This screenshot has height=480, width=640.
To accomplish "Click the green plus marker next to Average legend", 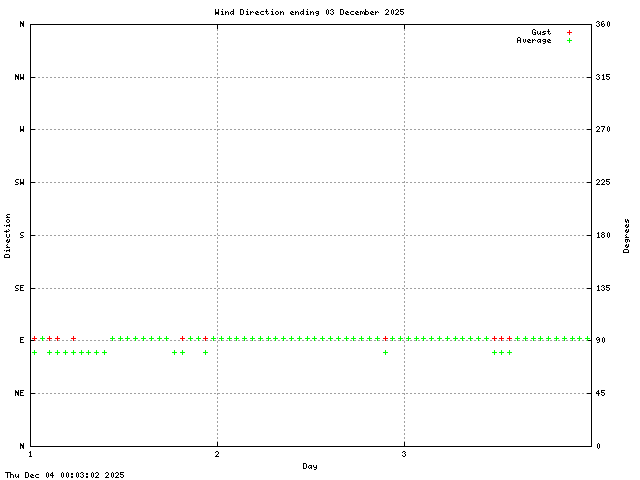I will [569, 40].
